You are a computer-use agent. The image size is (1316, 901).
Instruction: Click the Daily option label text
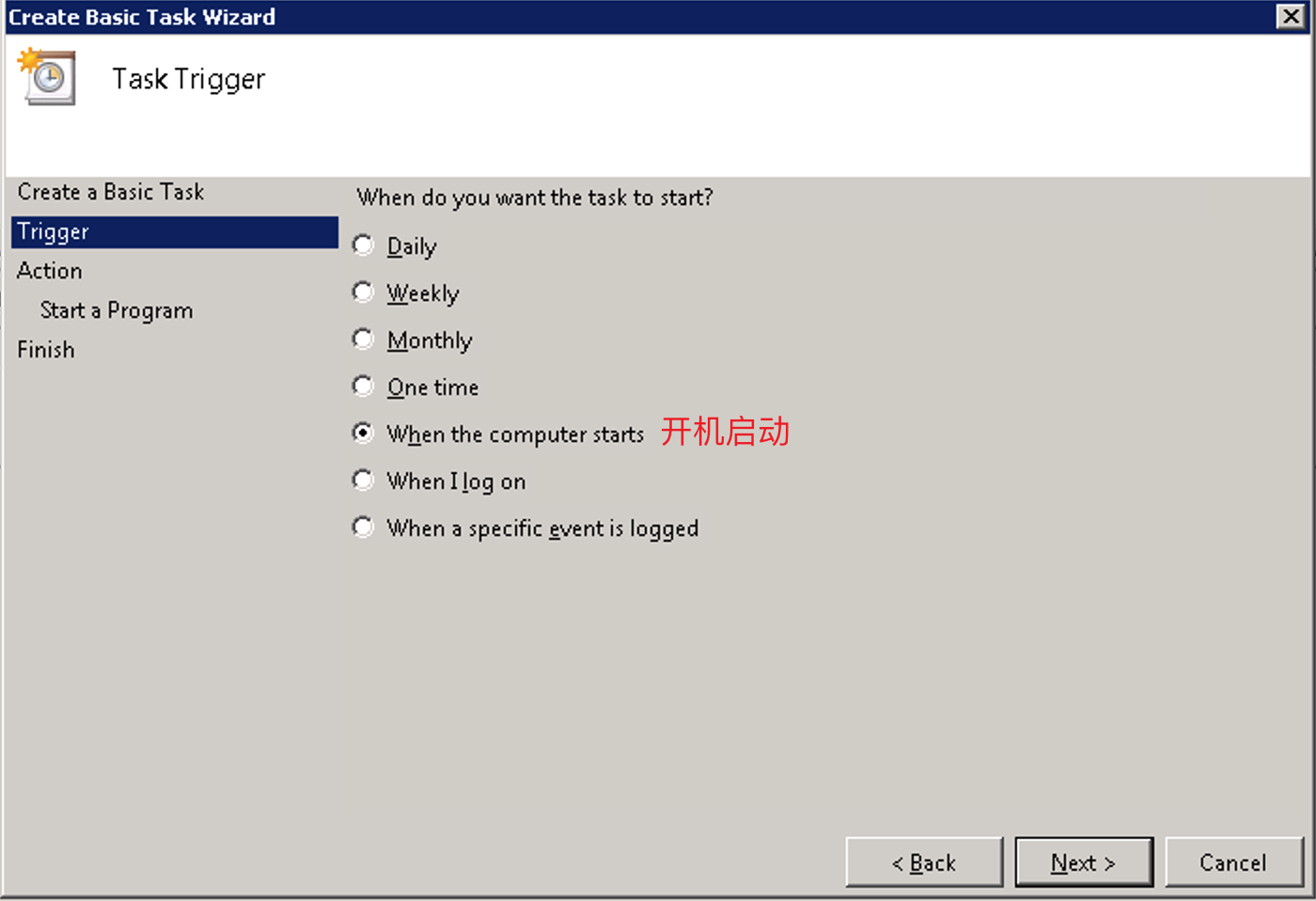(x=412, y=246)
